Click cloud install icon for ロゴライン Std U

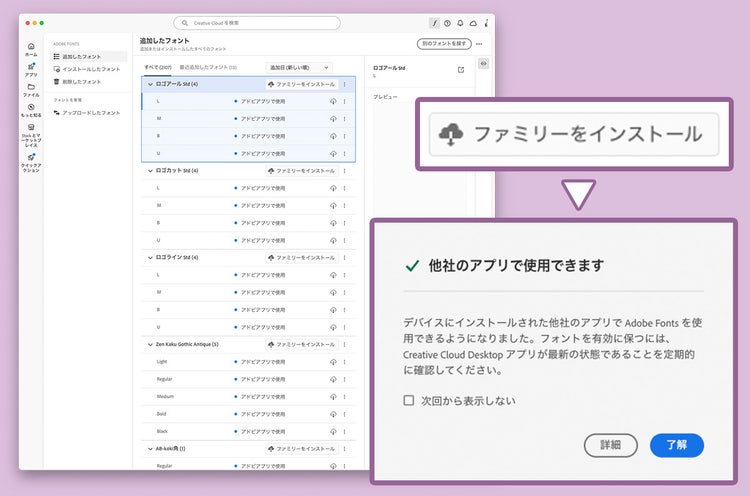pyautogui.click(x=333, y=327)
